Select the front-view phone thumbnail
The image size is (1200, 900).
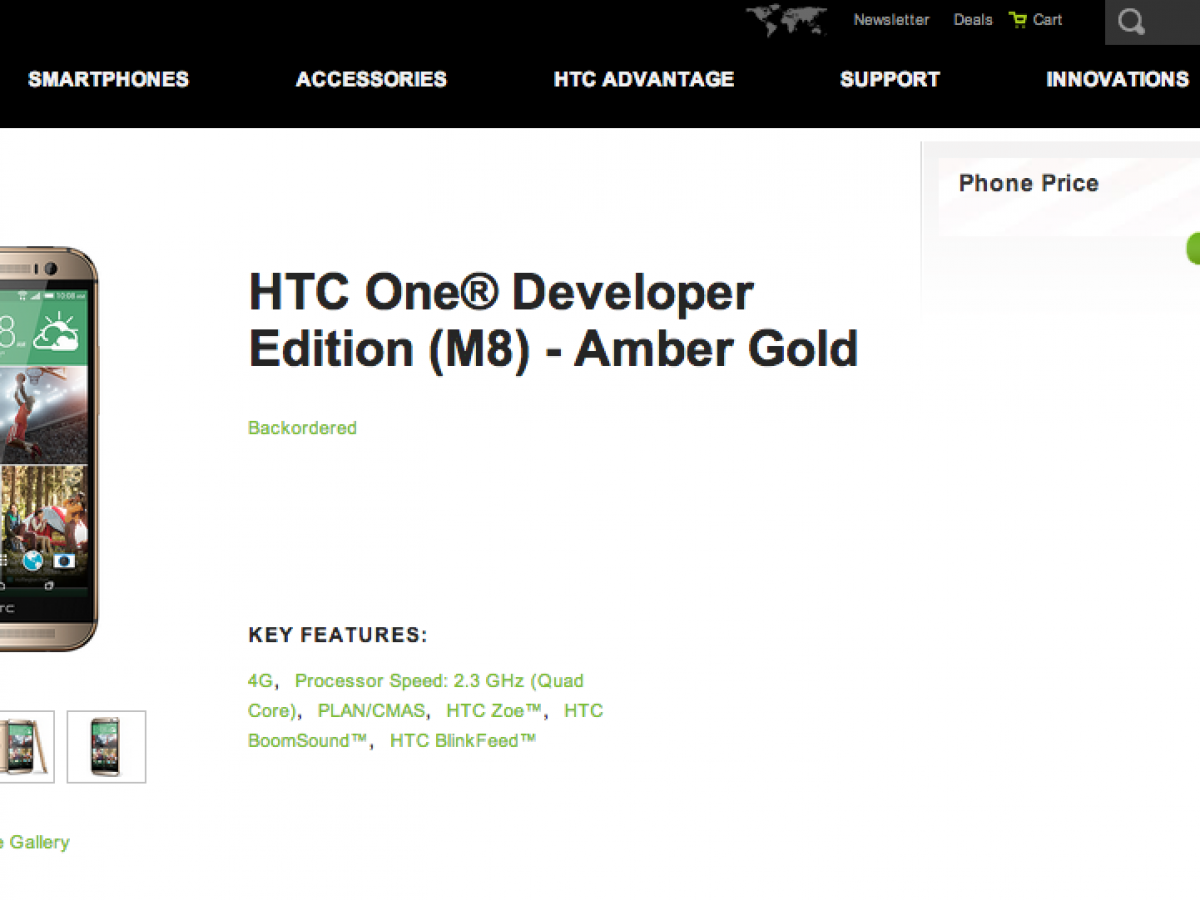click(x=106, y=746)
